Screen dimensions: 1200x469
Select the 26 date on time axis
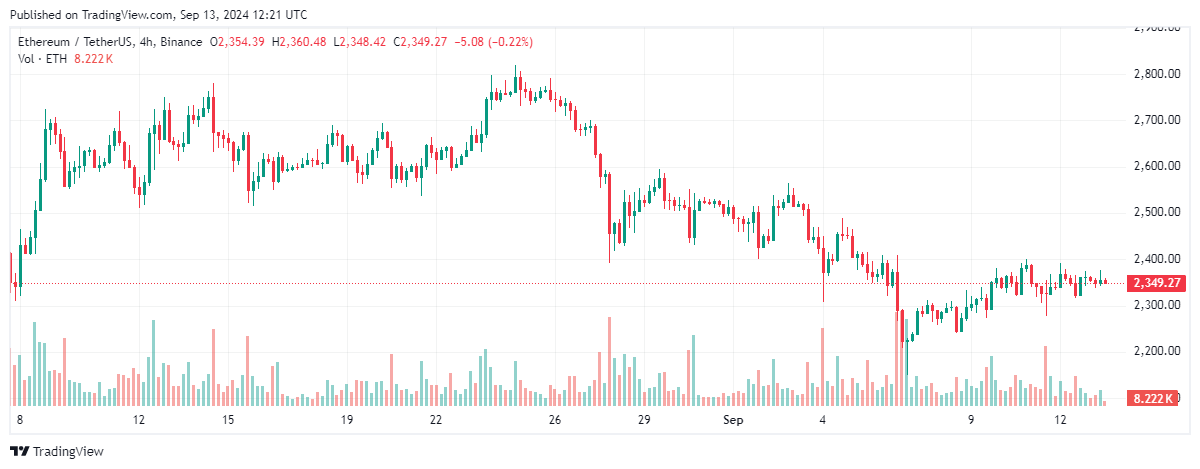(x=554, y=420)
